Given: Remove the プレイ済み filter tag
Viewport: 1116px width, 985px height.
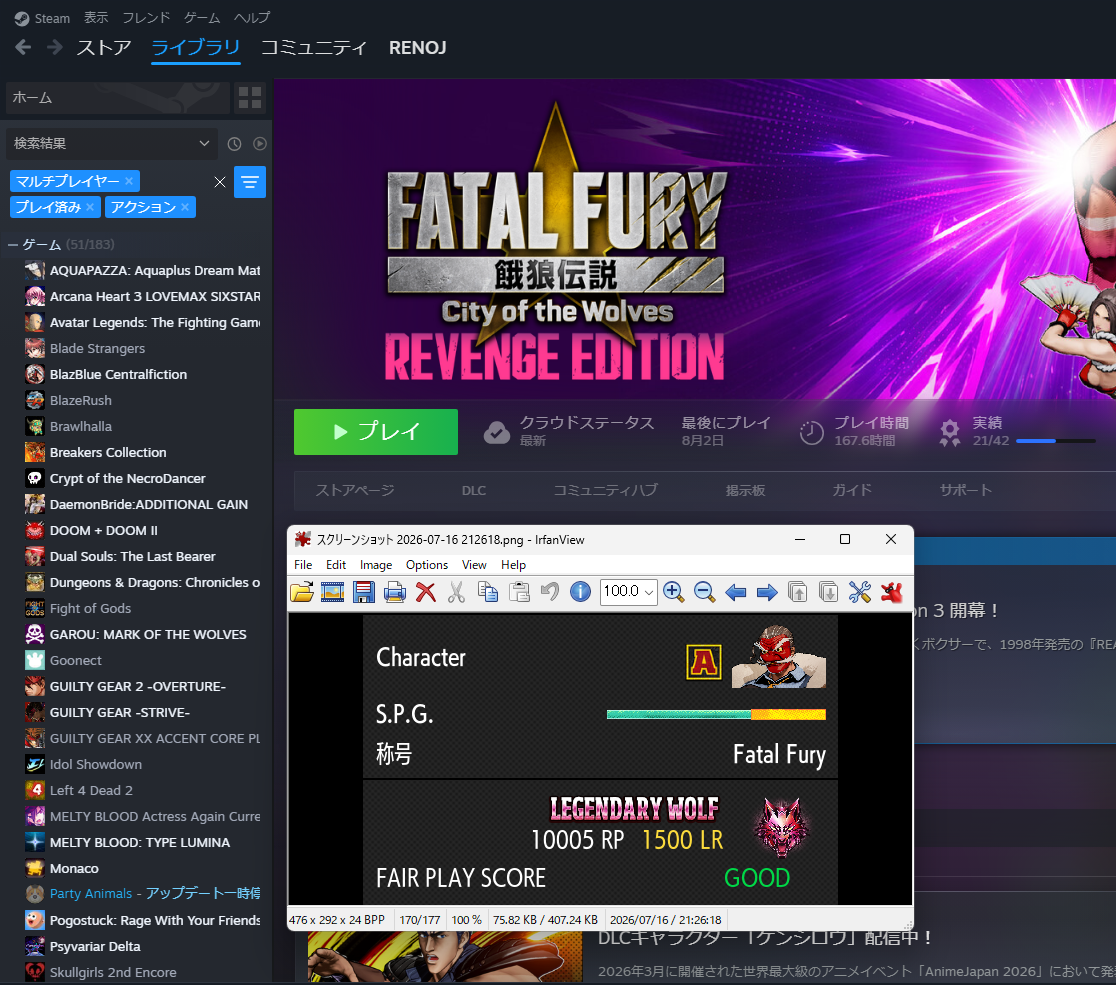Looking at the screenshot, I should 90,207.
